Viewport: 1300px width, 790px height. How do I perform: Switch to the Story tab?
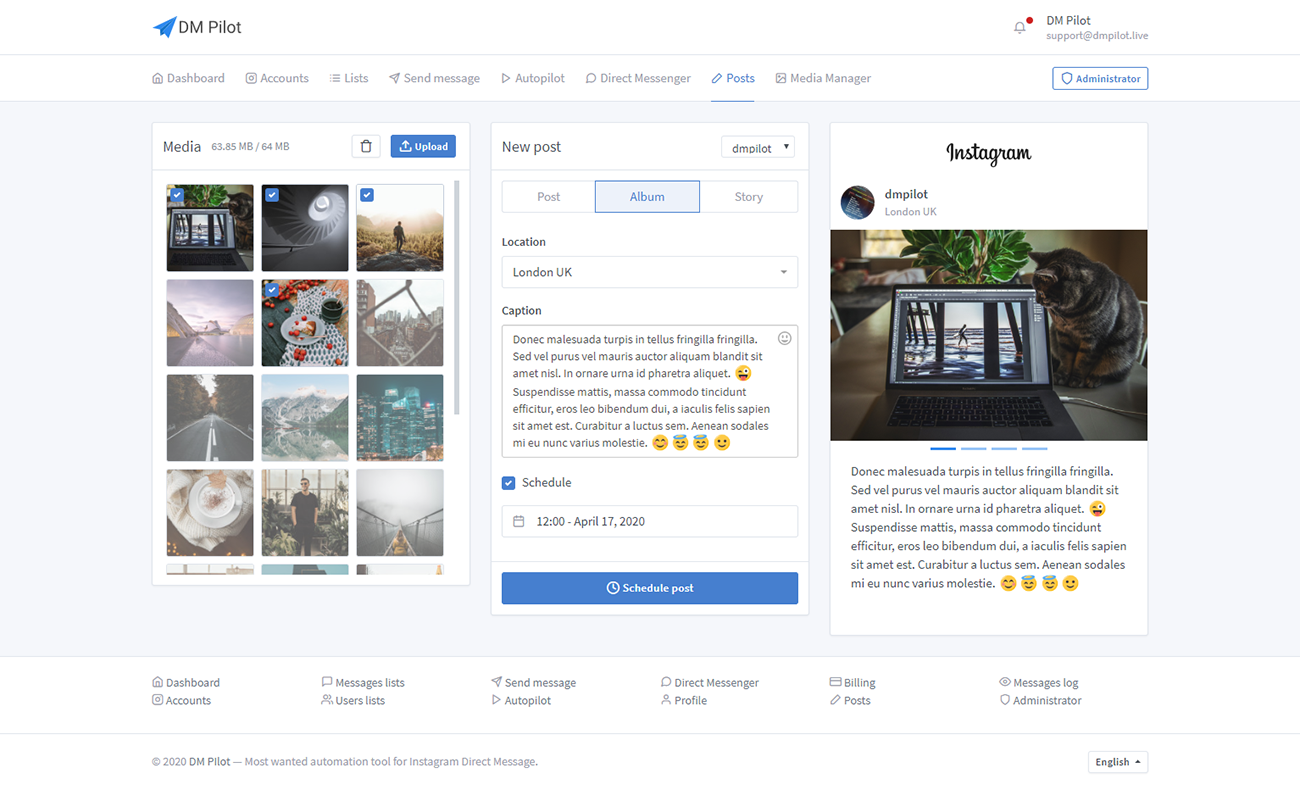click(x=749, y=197)
